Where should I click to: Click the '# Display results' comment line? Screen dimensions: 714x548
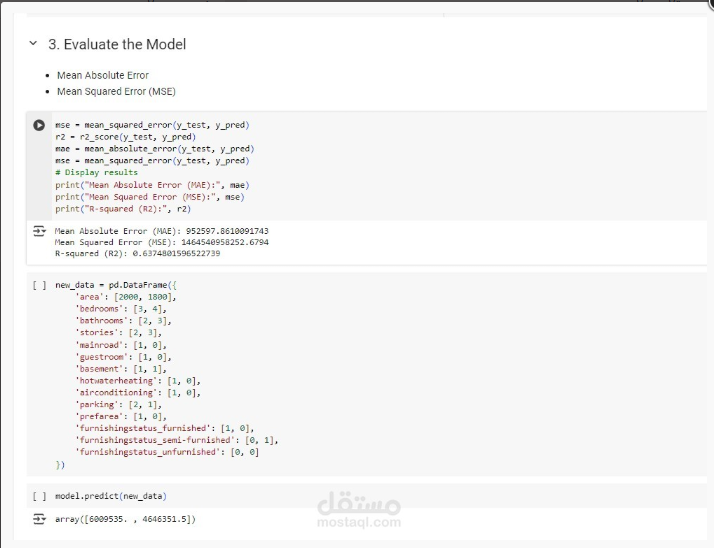tap(96, 172)
